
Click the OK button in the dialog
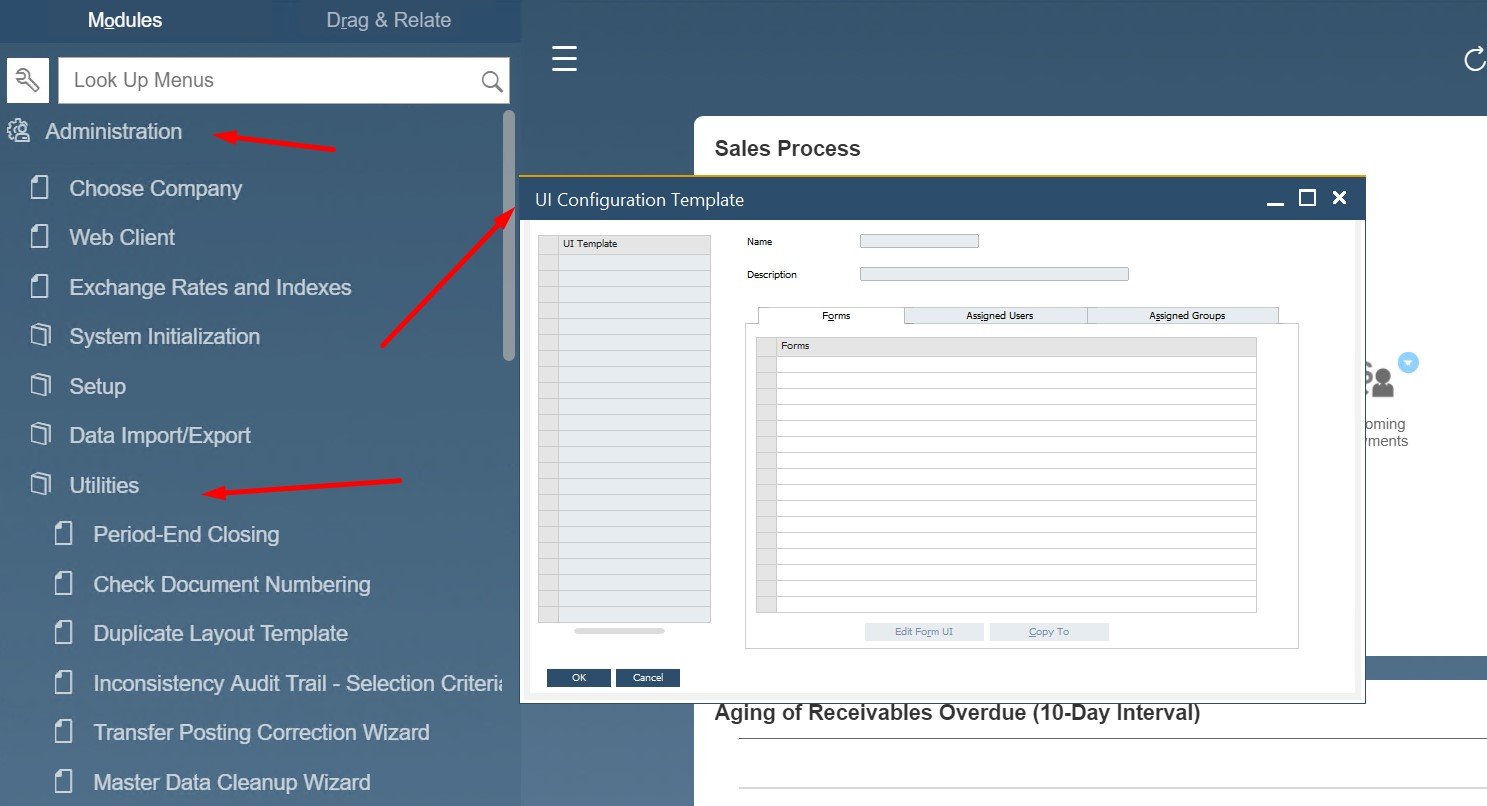(578, 677)
